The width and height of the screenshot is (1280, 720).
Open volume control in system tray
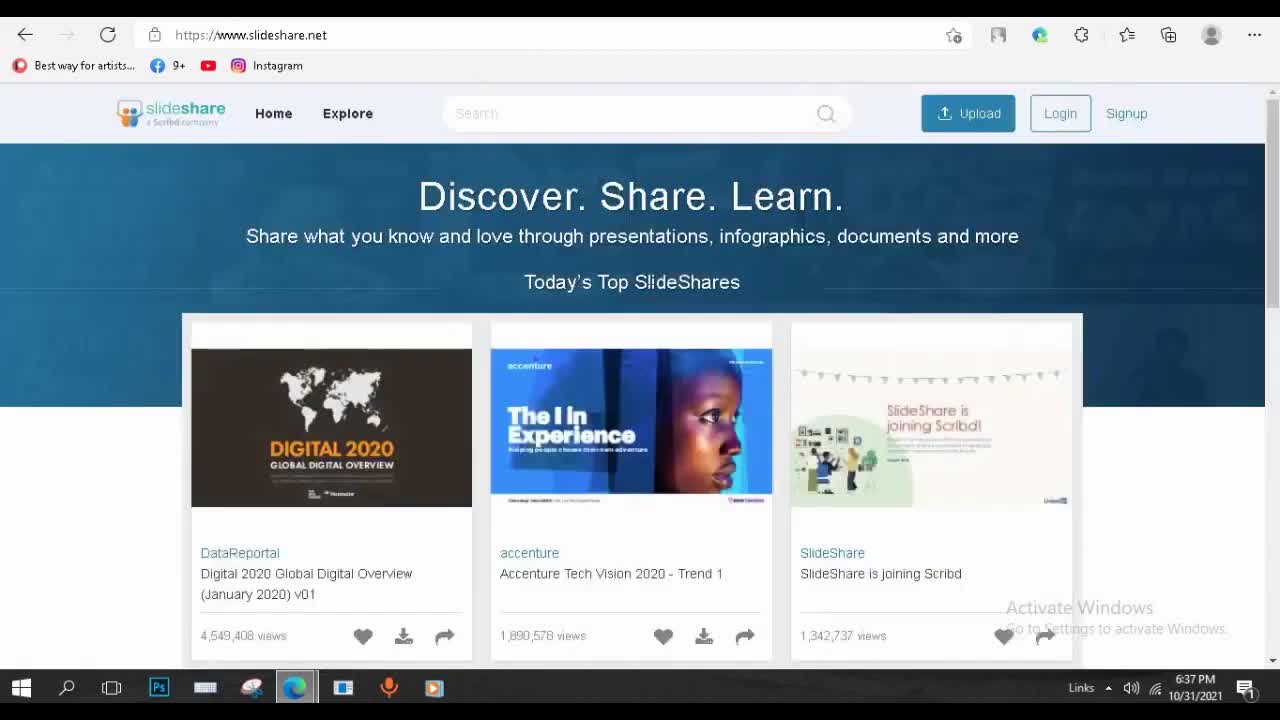[x=1131, y=688]
